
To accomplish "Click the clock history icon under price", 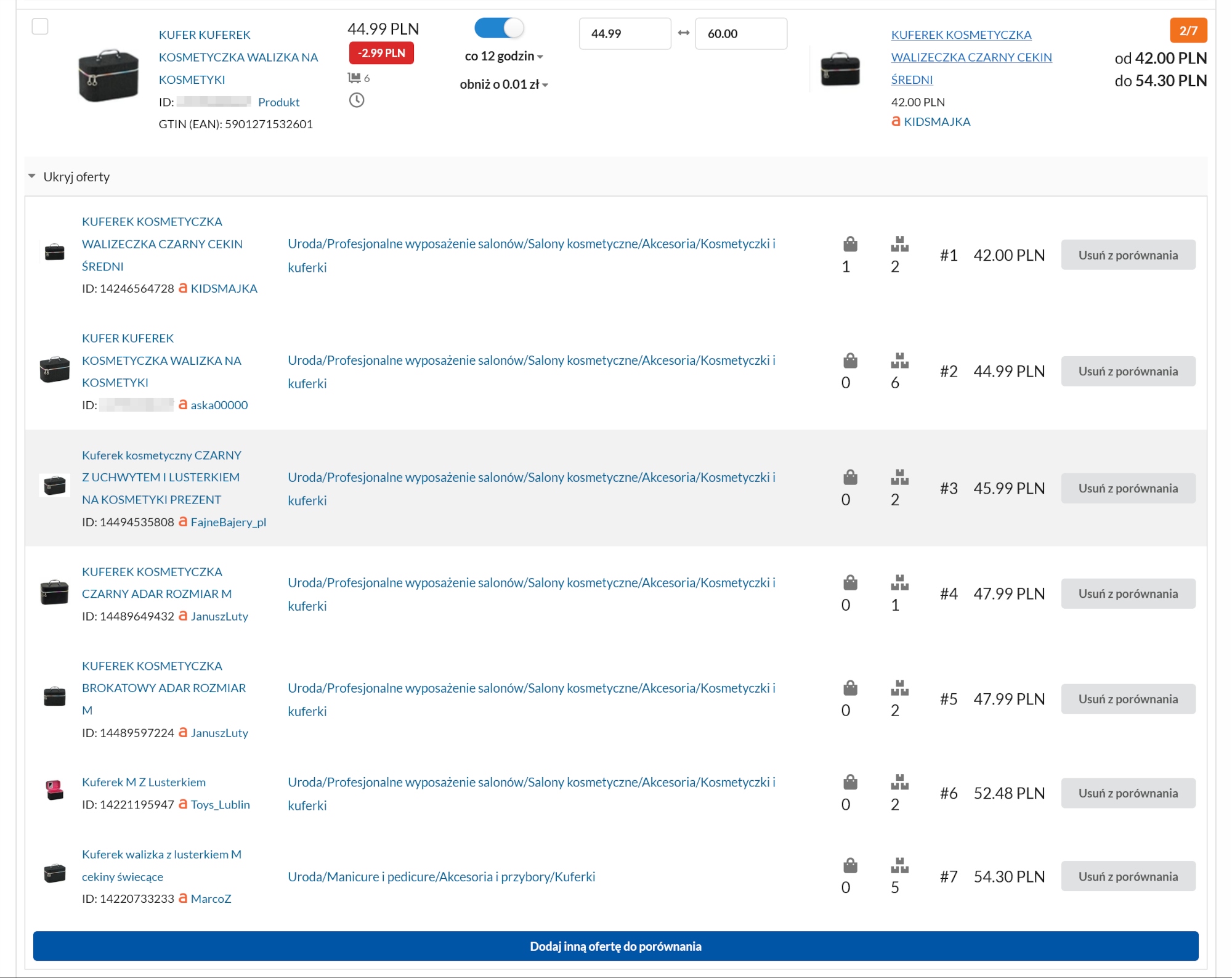I will pos(357,100).
